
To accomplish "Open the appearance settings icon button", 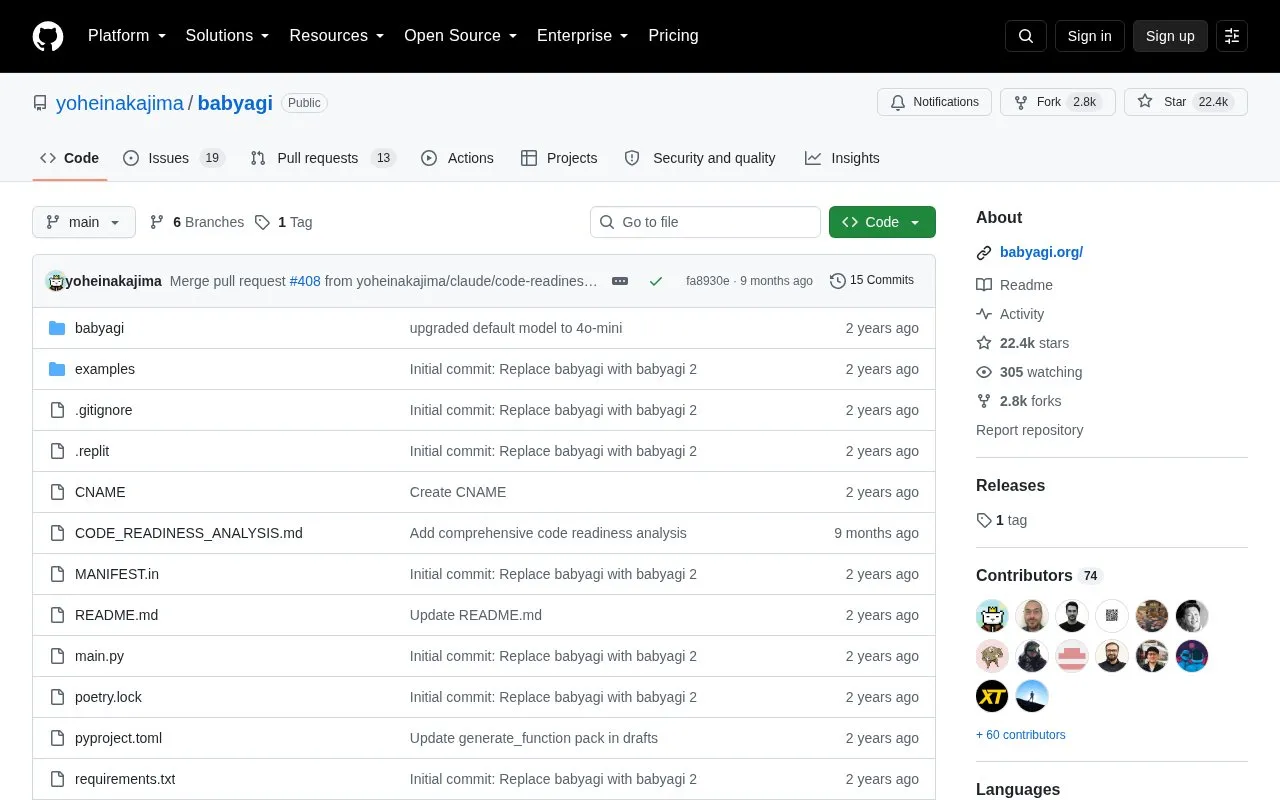I will (x=1232, y=36).
